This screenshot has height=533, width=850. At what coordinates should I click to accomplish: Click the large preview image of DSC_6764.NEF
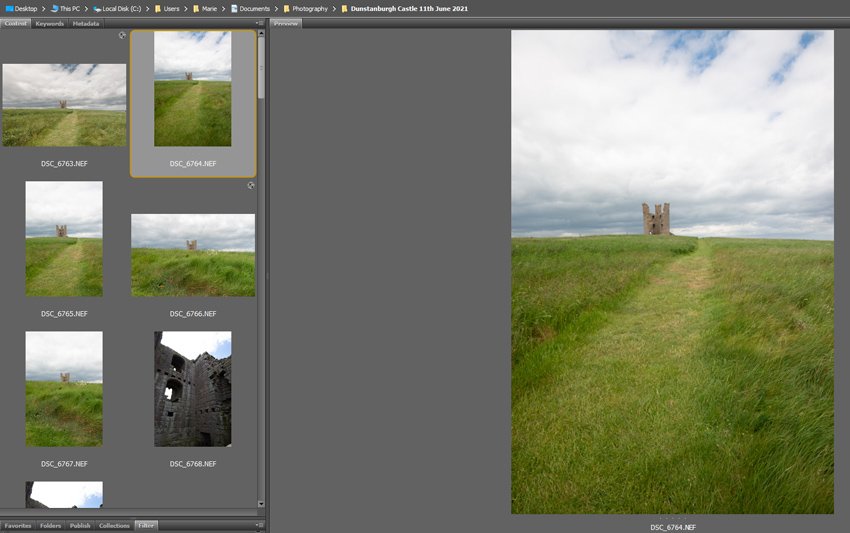pyautogui.click(x=672, y=272)
